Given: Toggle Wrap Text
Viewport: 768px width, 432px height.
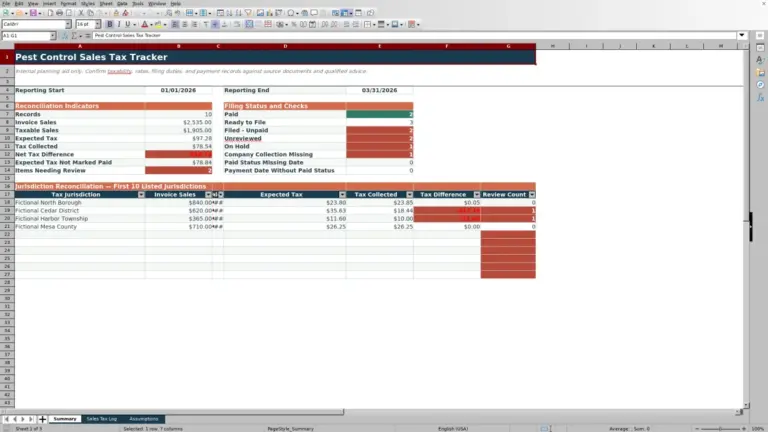Looking at the screenshot, I should click(x=237, y=24).
